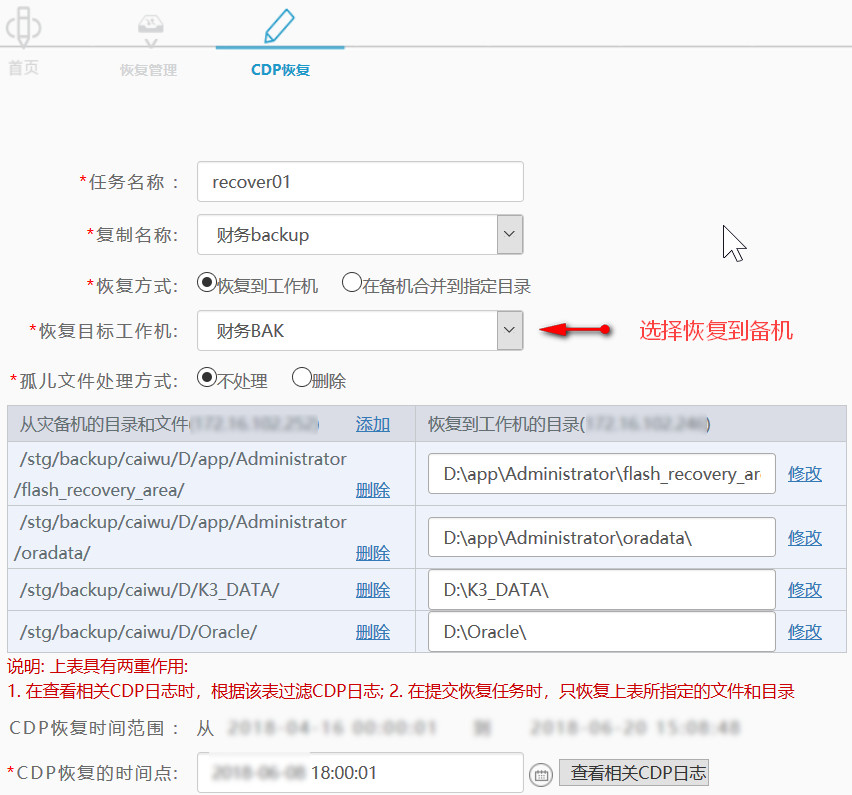
Task: Select 恢复到工作机 radio option
Action: (207, 283)
